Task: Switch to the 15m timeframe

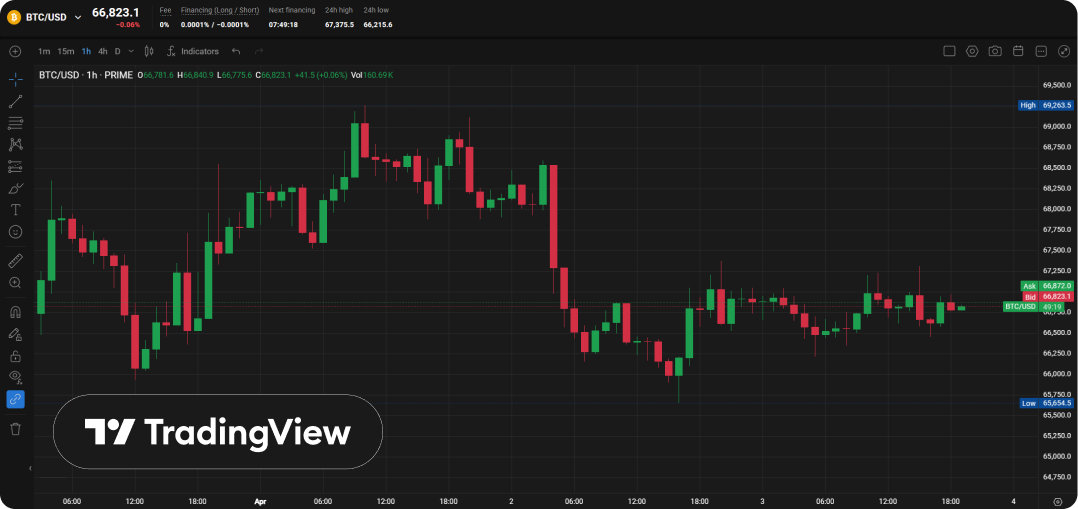Action: tap(65, 51)
